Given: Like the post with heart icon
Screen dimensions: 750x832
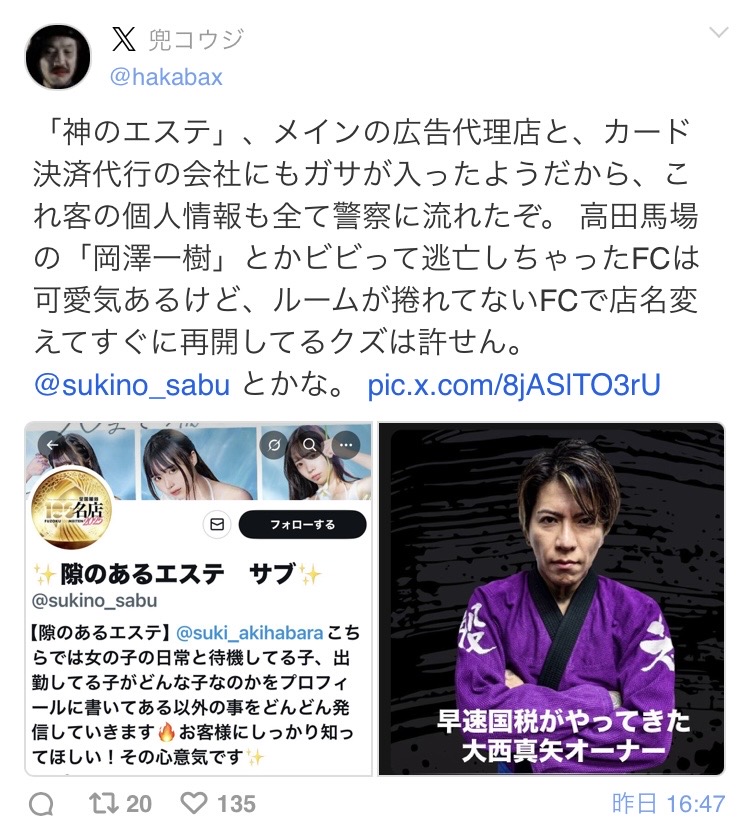Looking at the screenshot, I should coord(194,803).
